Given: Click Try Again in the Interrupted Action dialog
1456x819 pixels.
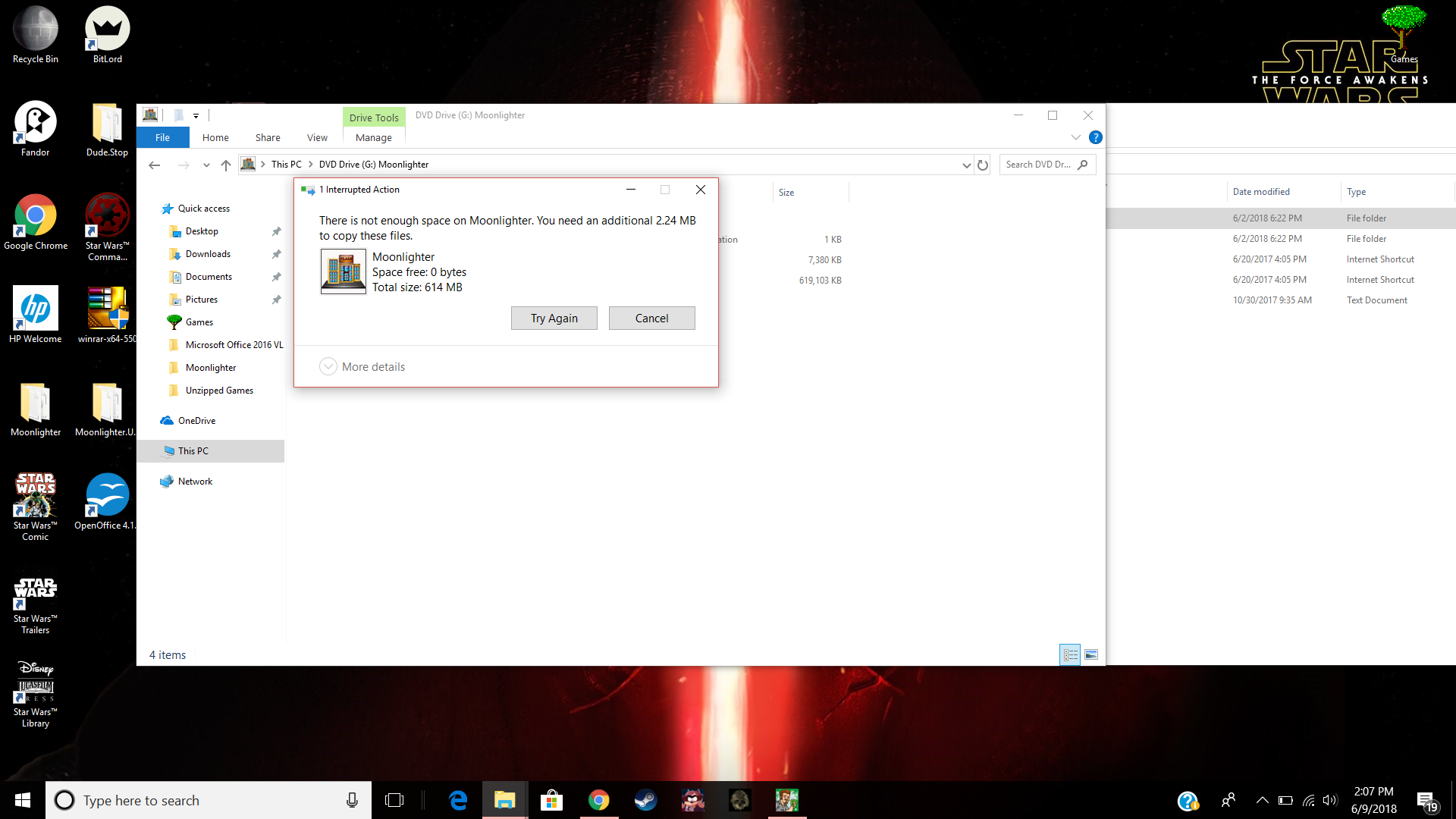Looking at the screenshot, I should [554, 318].
